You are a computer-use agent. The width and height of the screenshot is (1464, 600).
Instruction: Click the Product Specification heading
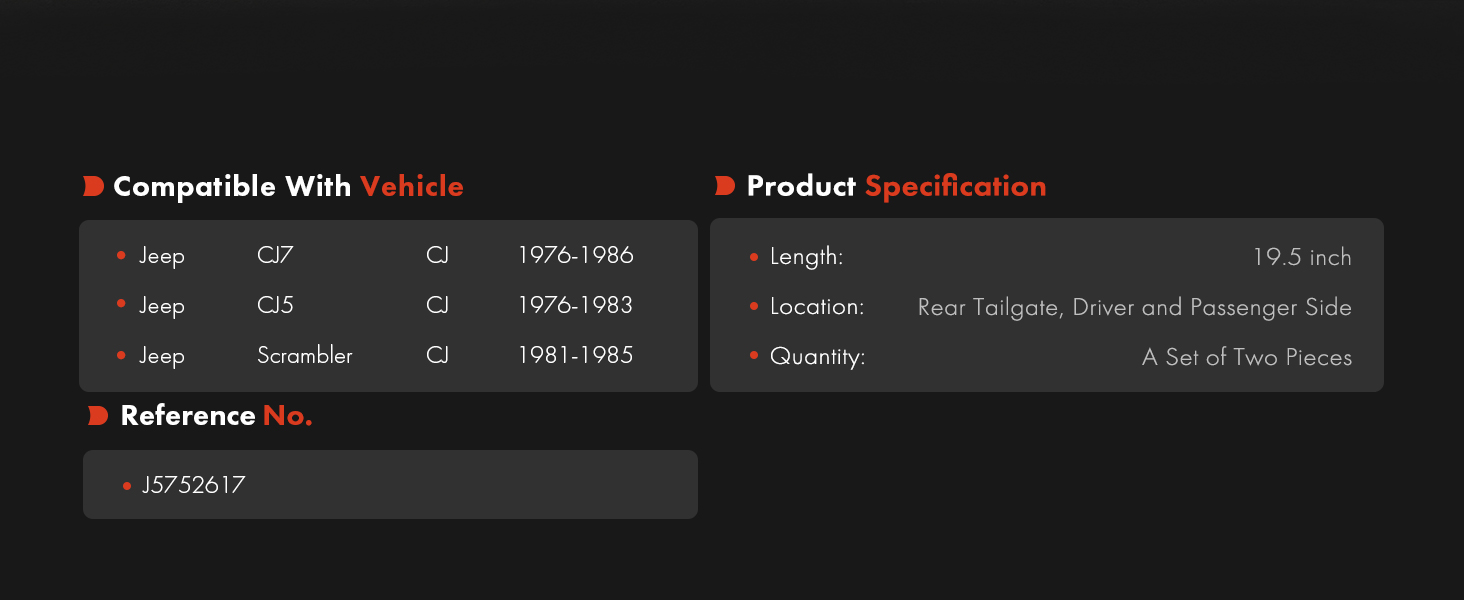[896, 186]
